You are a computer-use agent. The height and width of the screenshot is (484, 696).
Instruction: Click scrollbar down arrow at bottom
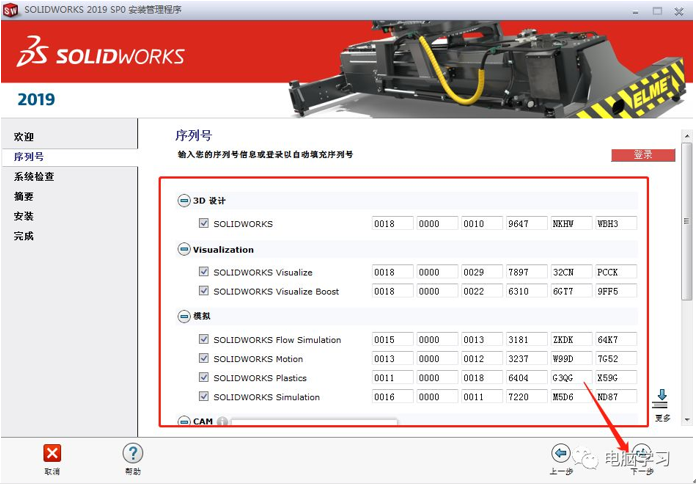point(687,419)
